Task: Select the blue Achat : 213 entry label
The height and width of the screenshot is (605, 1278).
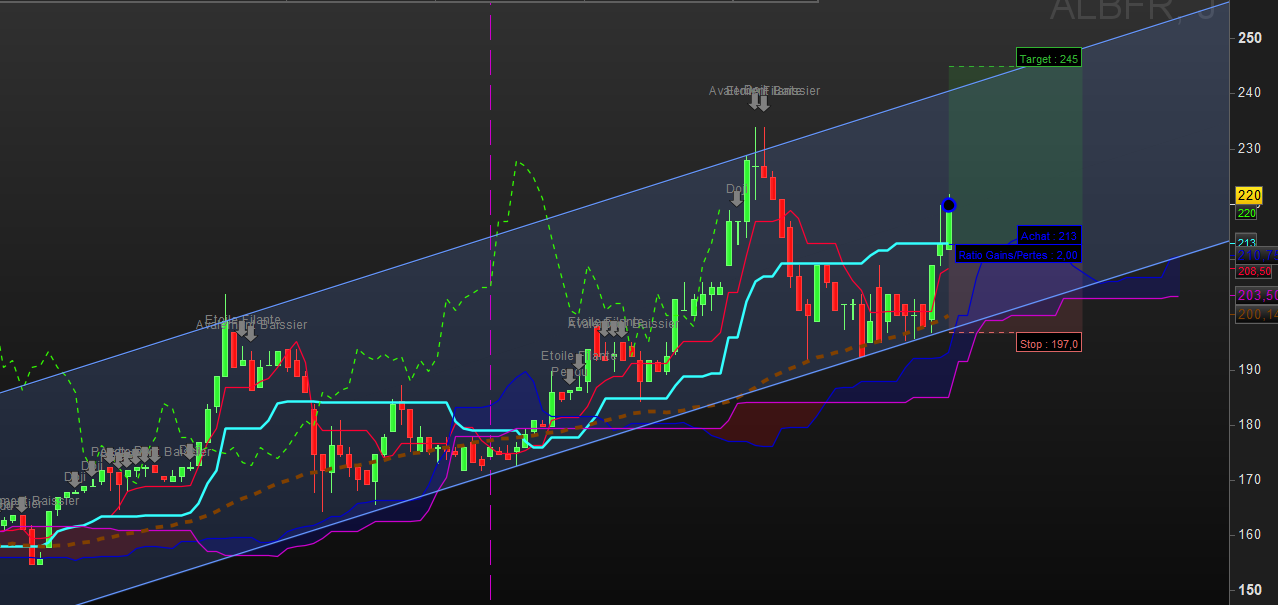Action: [1048, 235]
